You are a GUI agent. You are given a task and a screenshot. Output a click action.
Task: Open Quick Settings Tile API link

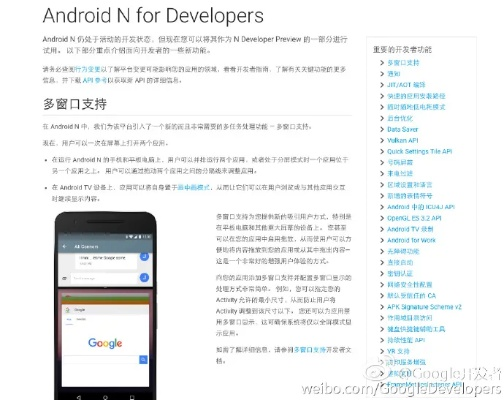tap(419, 151)
